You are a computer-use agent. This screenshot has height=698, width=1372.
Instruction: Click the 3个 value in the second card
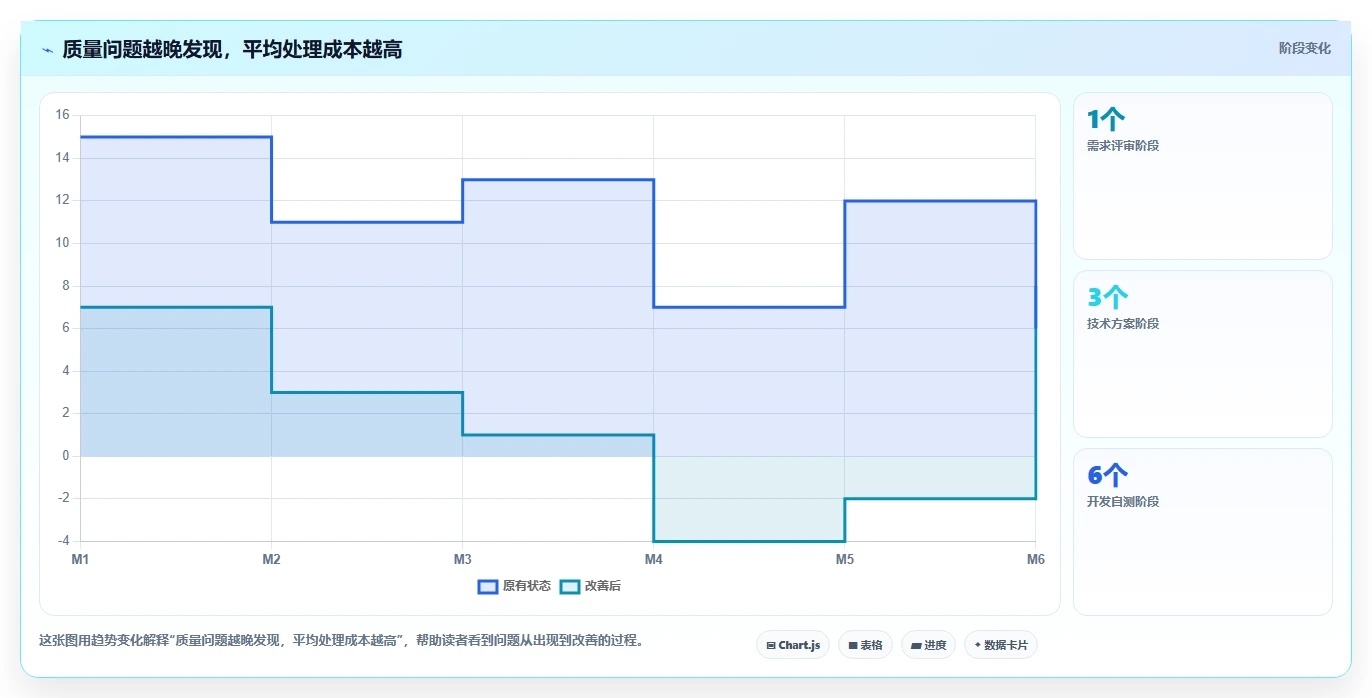click(1107, 298)
